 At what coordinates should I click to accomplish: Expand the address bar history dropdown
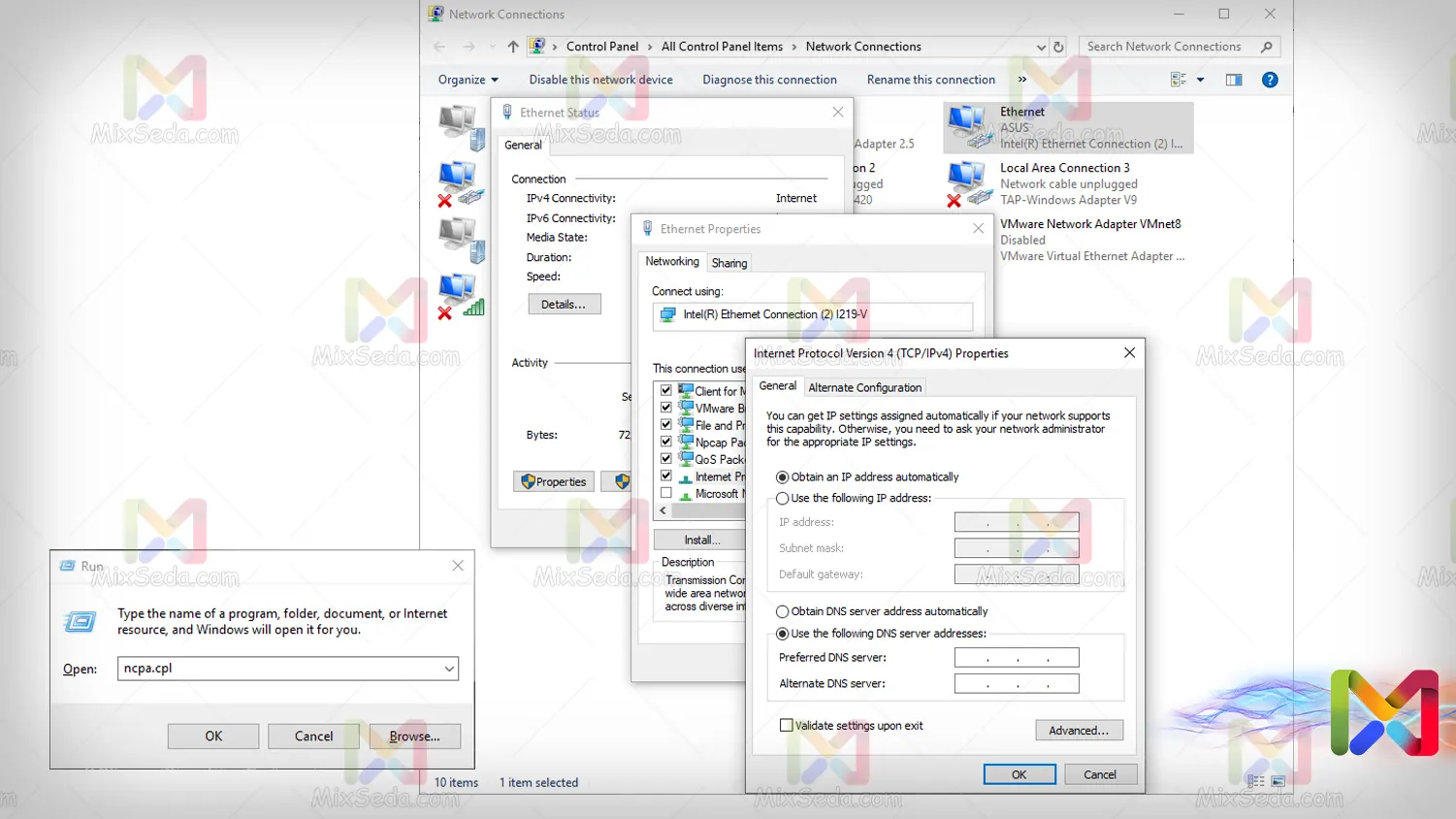[x=1041, y=47]
